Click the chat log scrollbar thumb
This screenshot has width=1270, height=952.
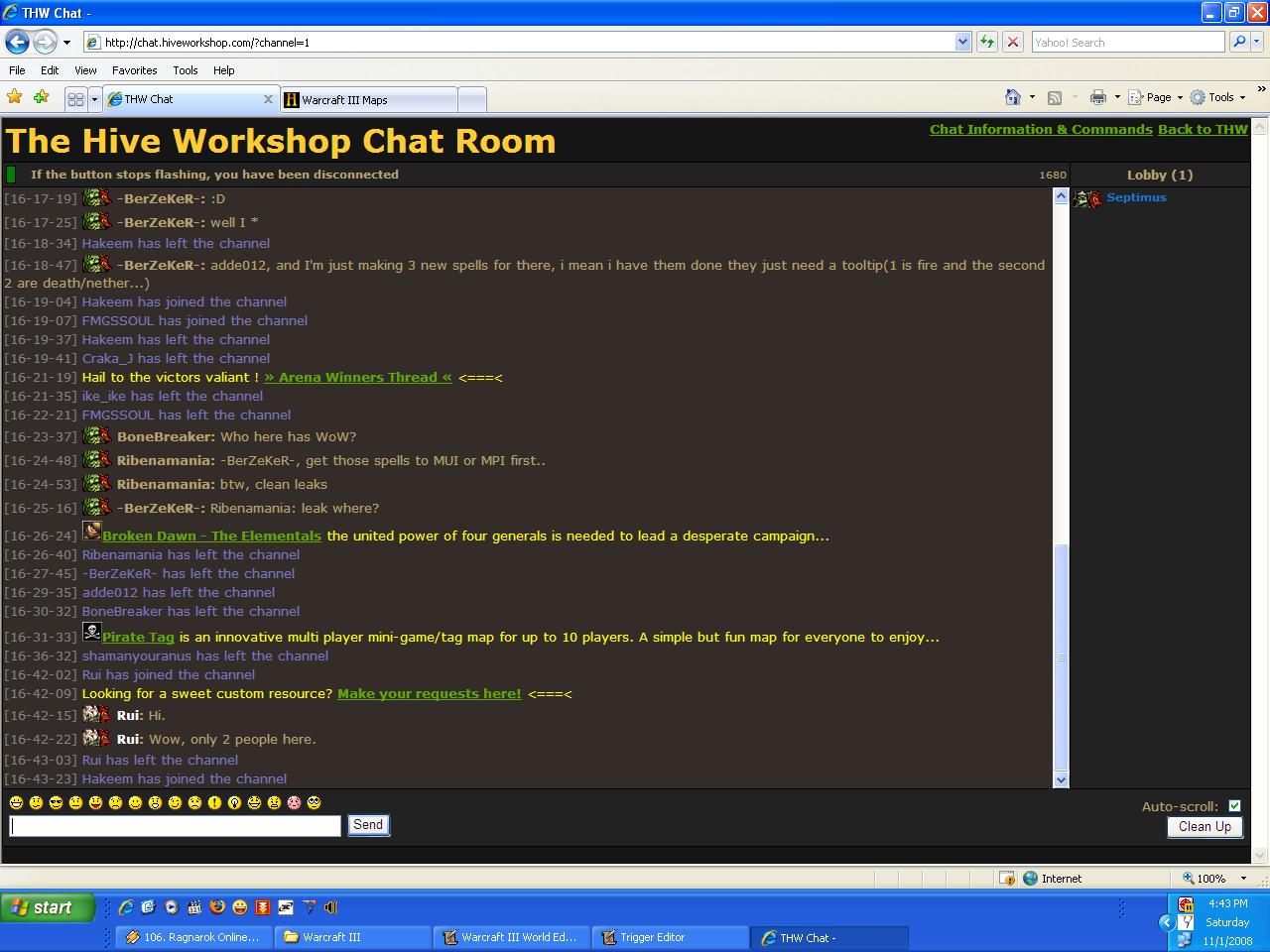[1061, 656]
